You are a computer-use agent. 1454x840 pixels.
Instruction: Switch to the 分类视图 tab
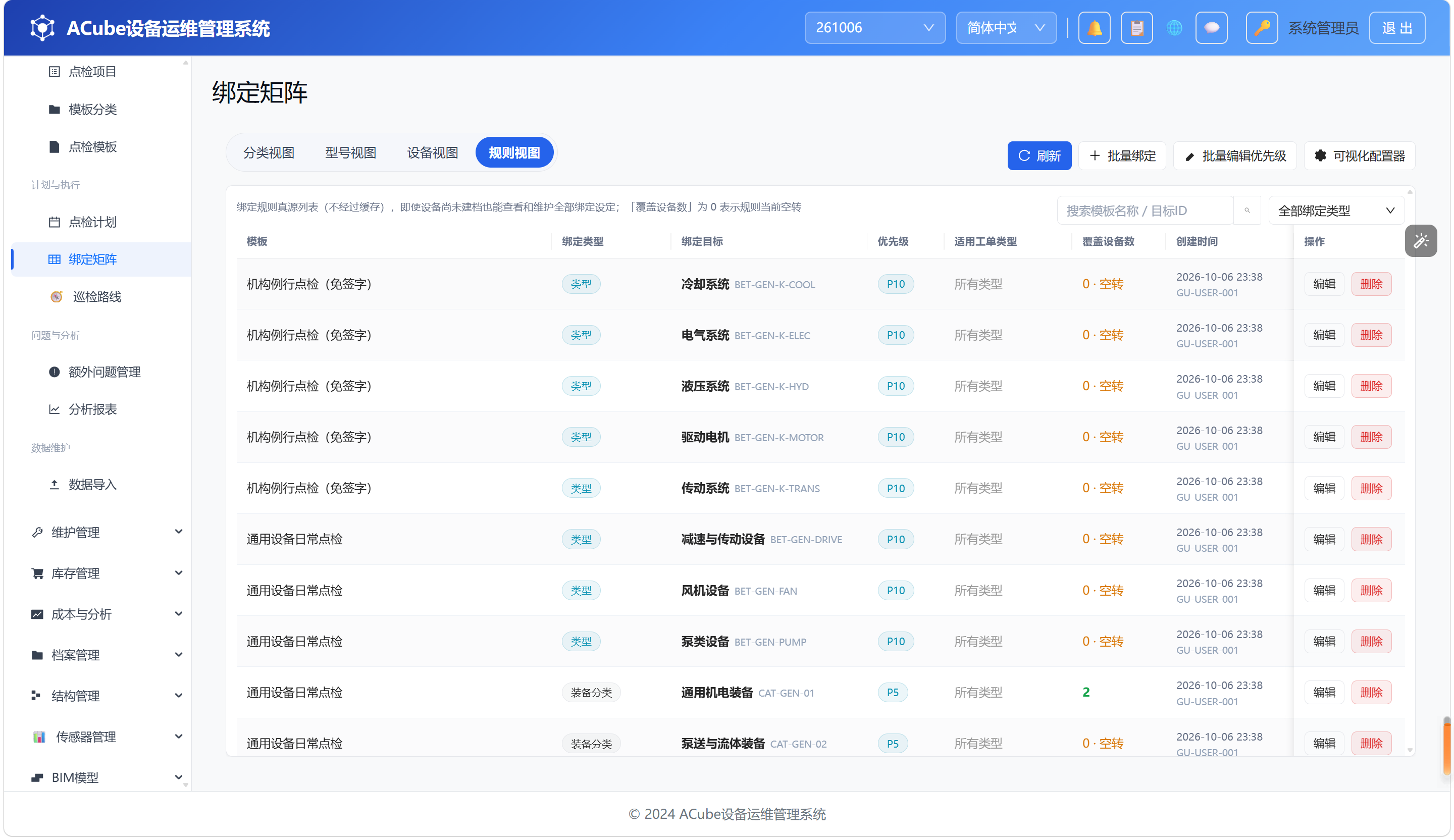coord(269,153)
